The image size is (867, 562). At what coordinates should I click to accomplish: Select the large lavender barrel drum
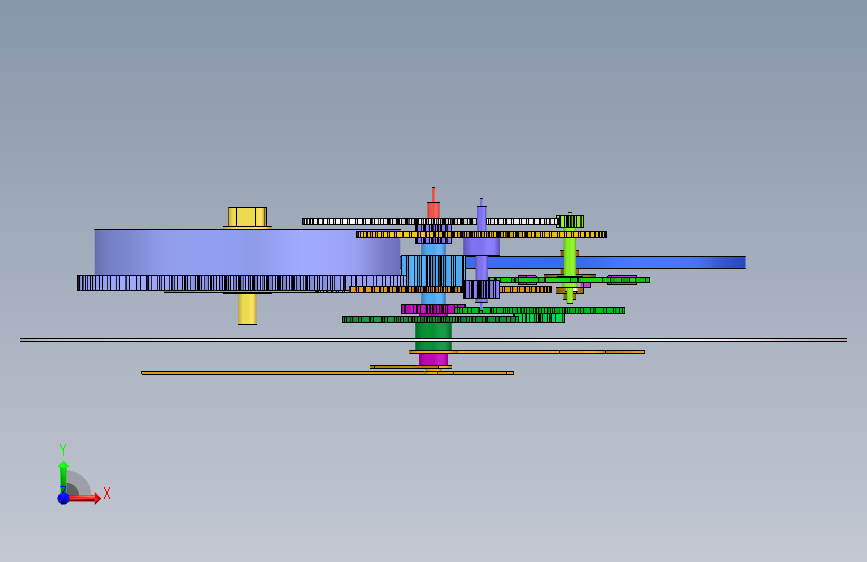pyautogui.click(x=247, y=252)
